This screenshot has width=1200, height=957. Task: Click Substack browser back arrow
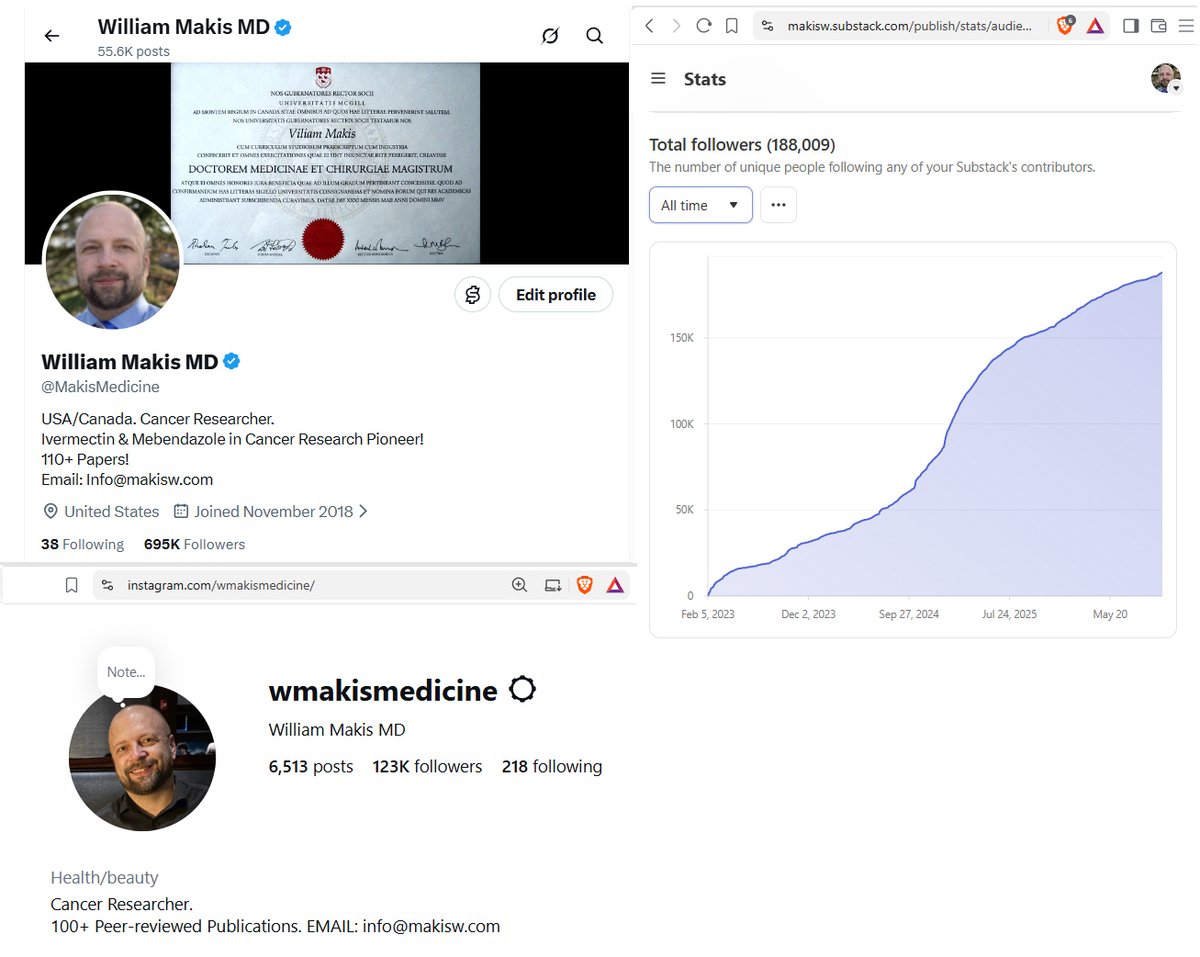click(x=649, y=26)
